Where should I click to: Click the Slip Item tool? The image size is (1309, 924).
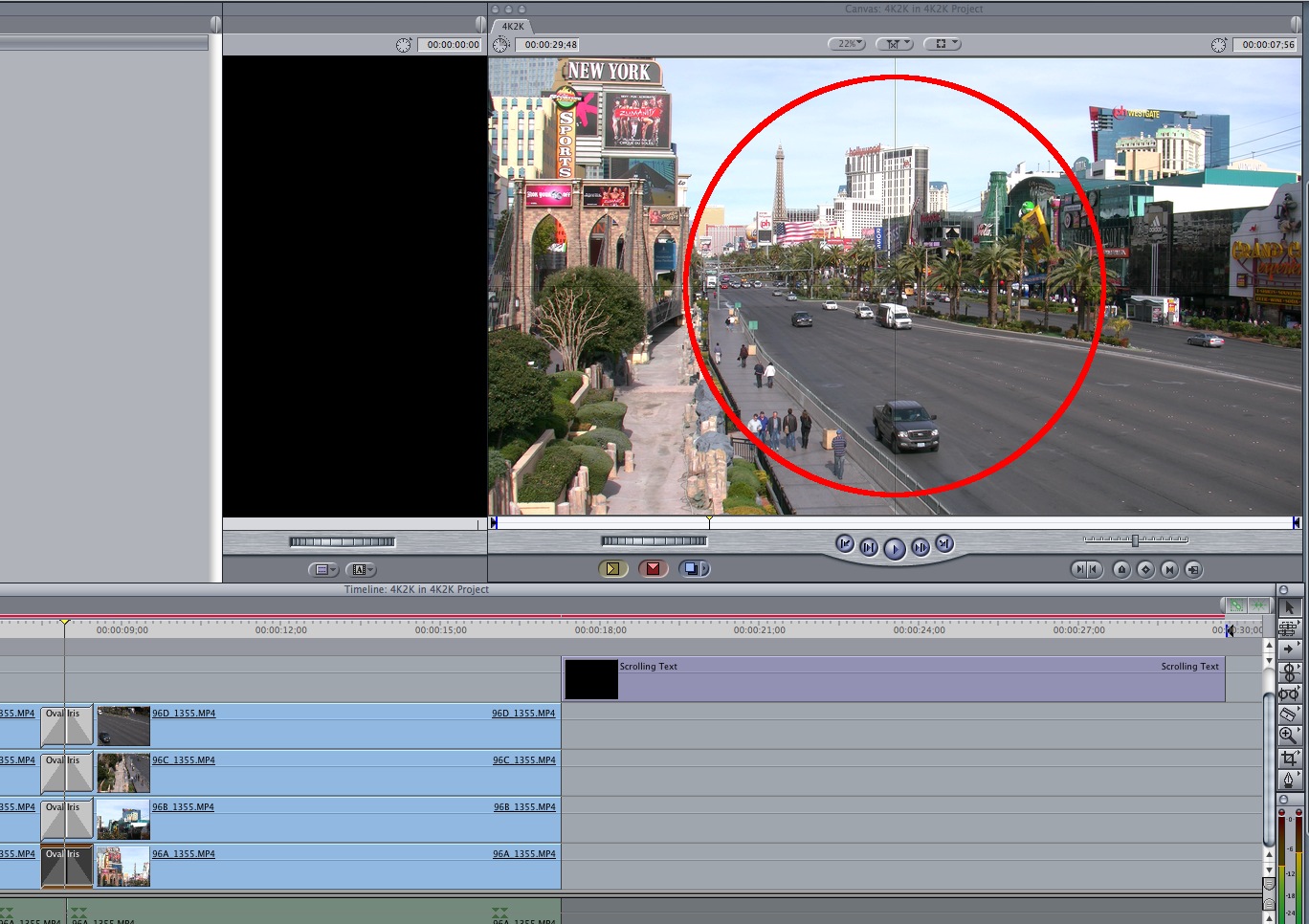pos(1288,693)
